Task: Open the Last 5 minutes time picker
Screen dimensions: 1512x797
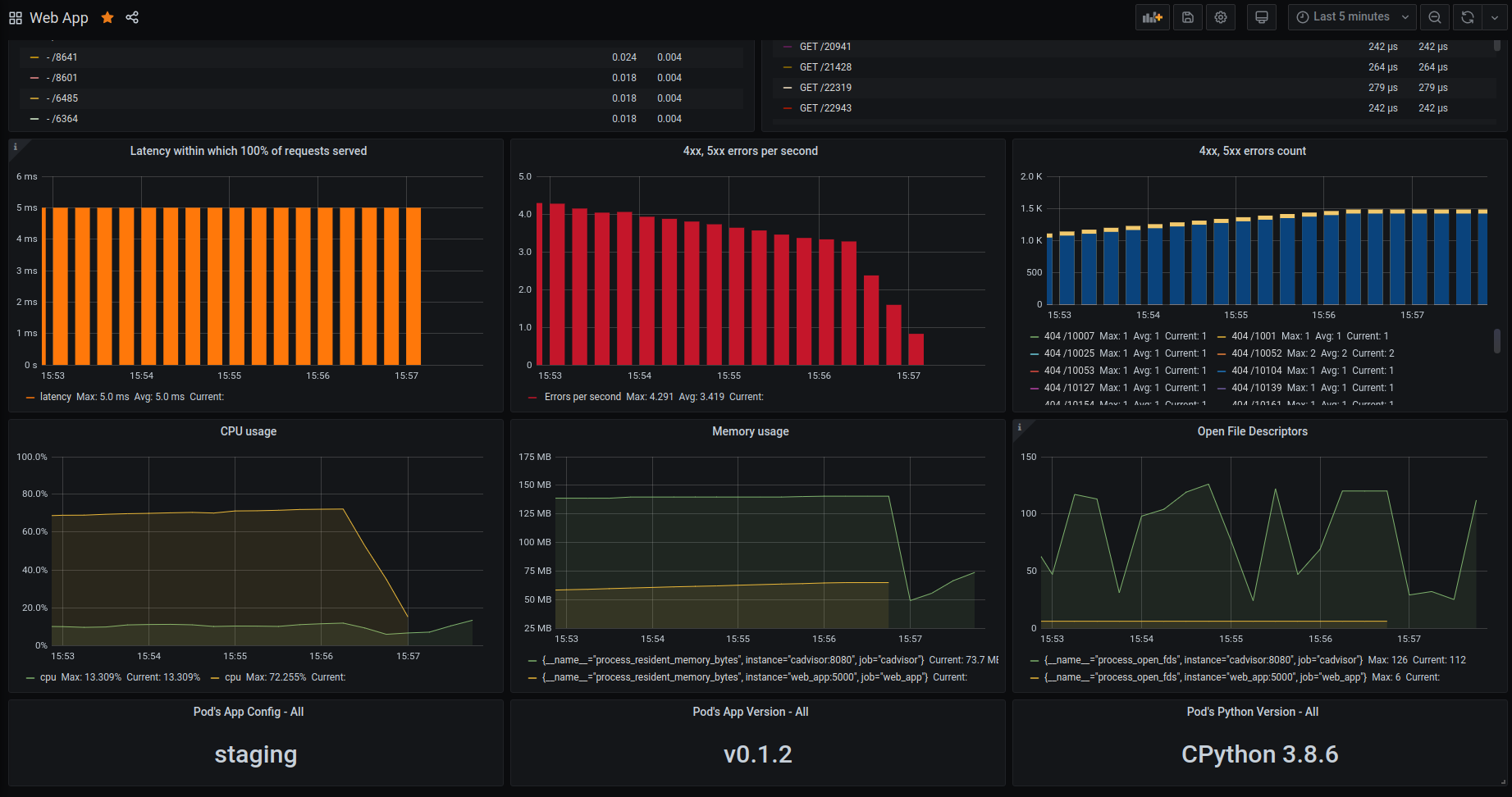Action: 1352,17
